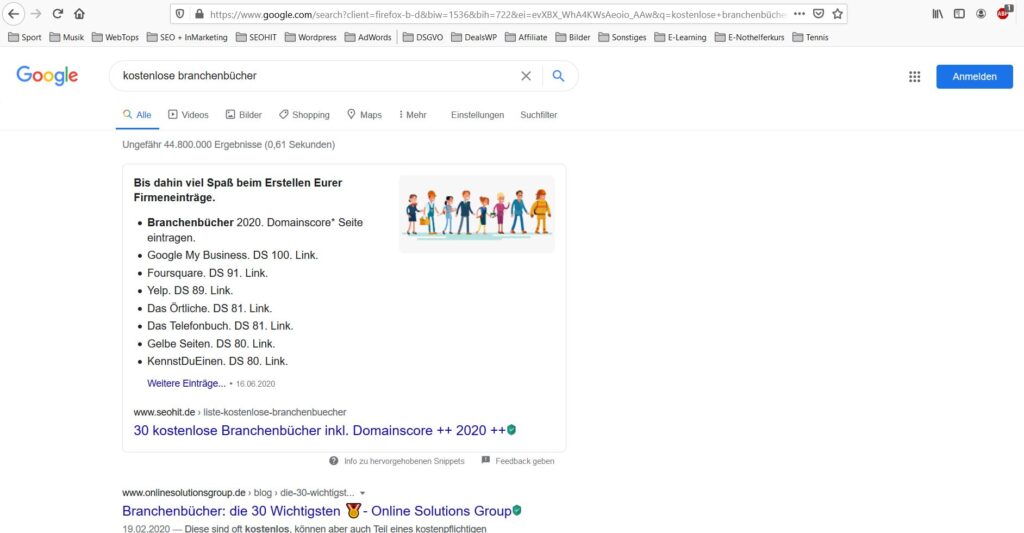Click into the Google search input field

[310, 76]
